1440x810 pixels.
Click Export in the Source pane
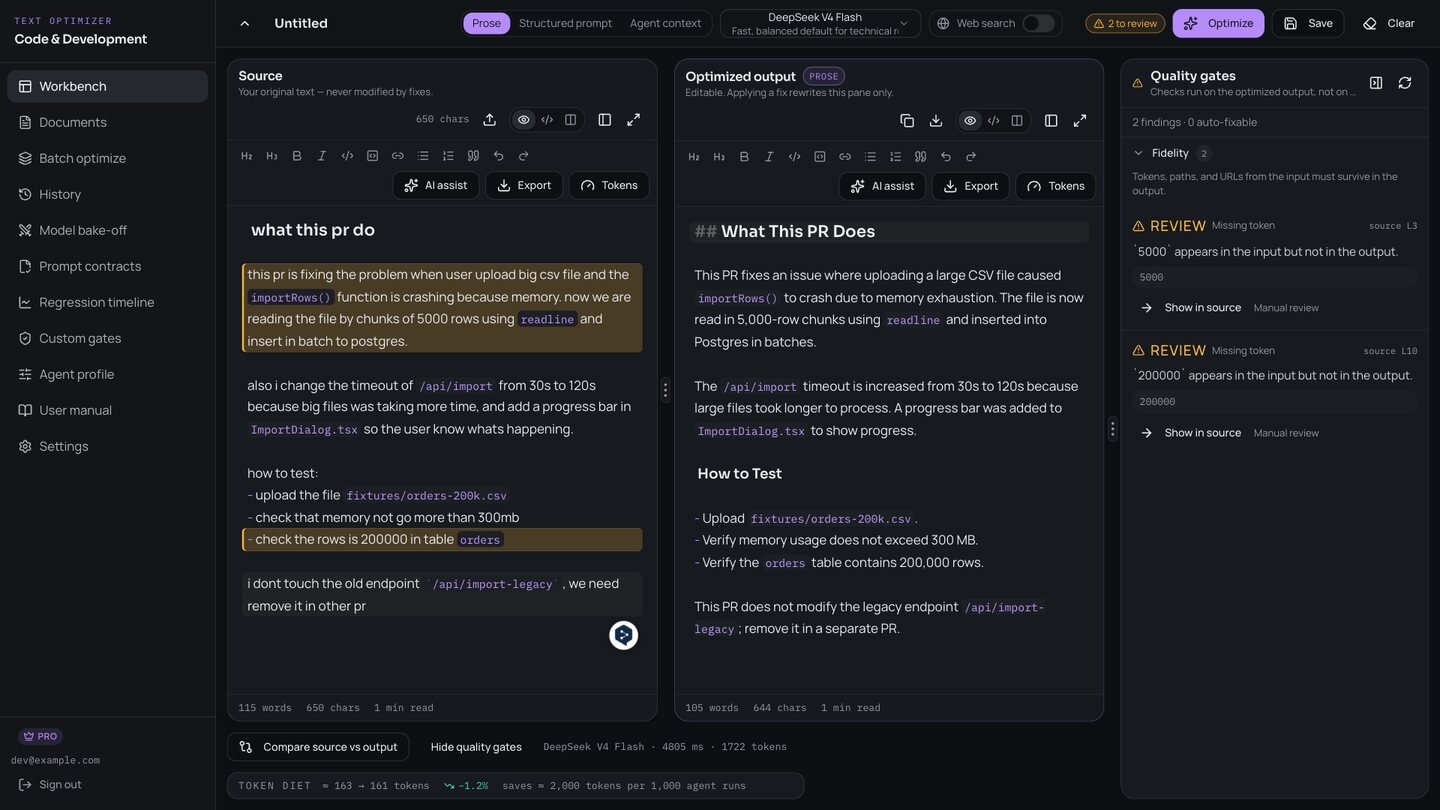point(524,185)
